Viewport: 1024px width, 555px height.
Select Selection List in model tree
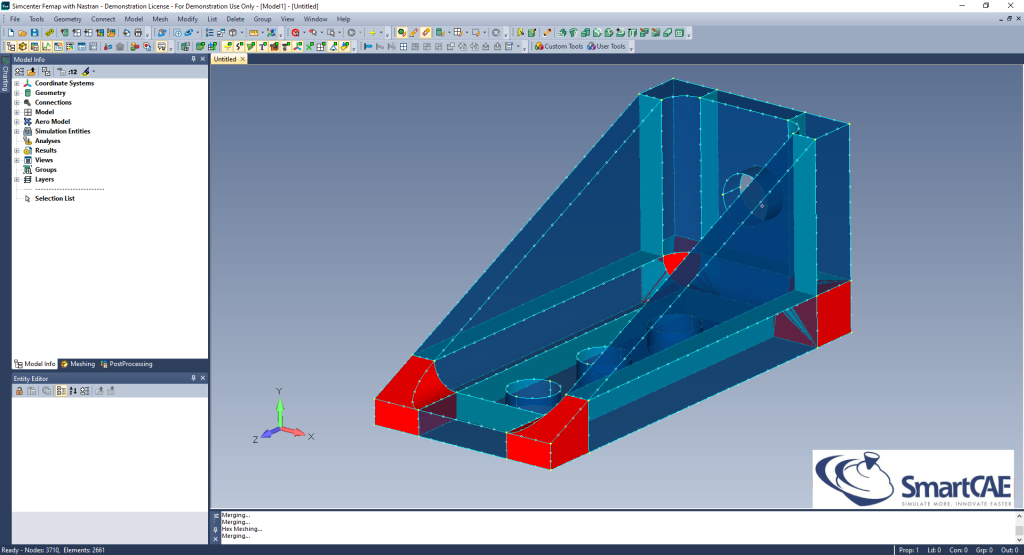click(55, 198)
